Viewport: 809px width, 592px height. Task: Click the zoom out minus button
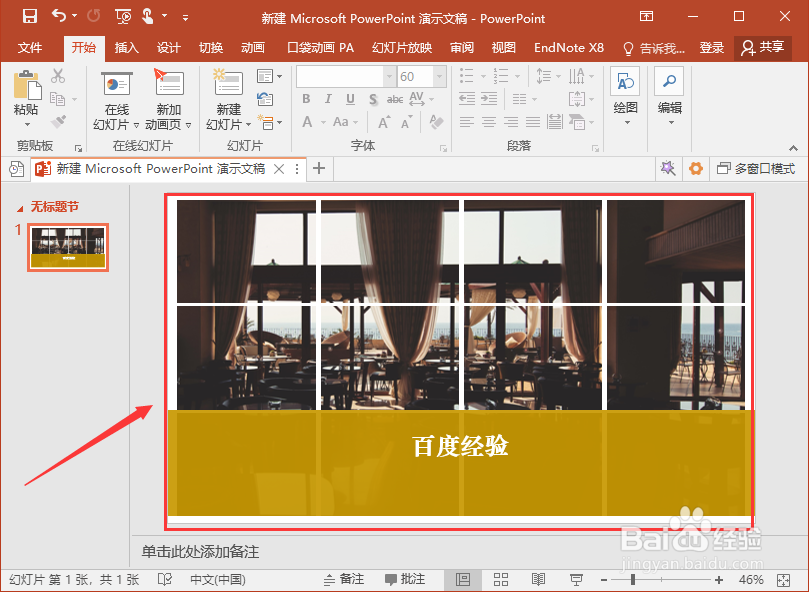604,580
